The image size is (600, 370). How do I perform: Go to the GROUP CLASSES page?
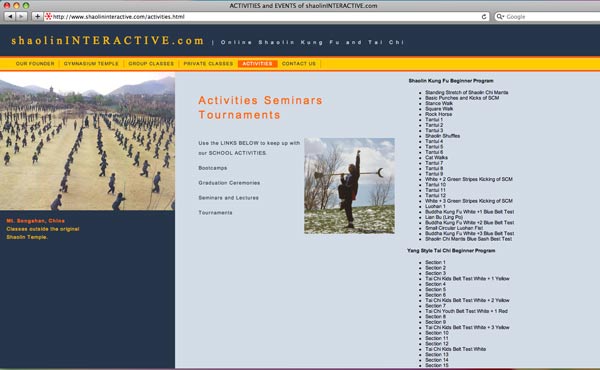[x=151, y=64]
